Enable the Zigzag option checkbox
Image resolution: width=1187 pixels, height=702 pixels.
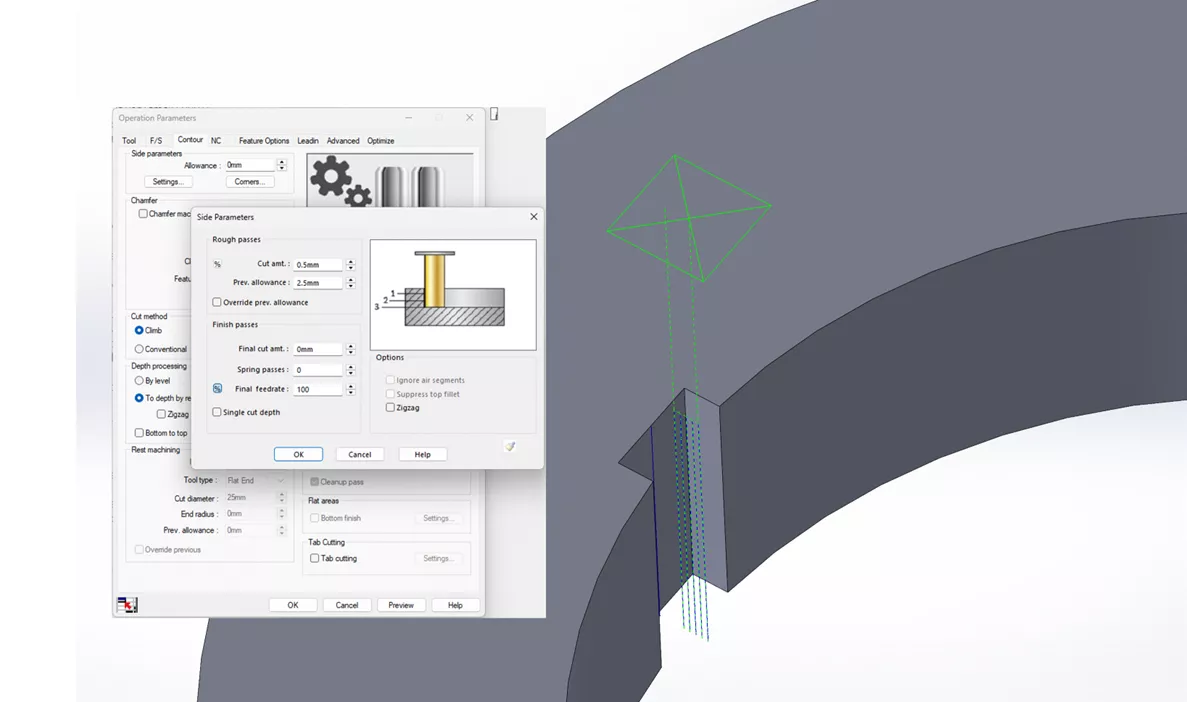pyautogui.click(x=390, y=407)
